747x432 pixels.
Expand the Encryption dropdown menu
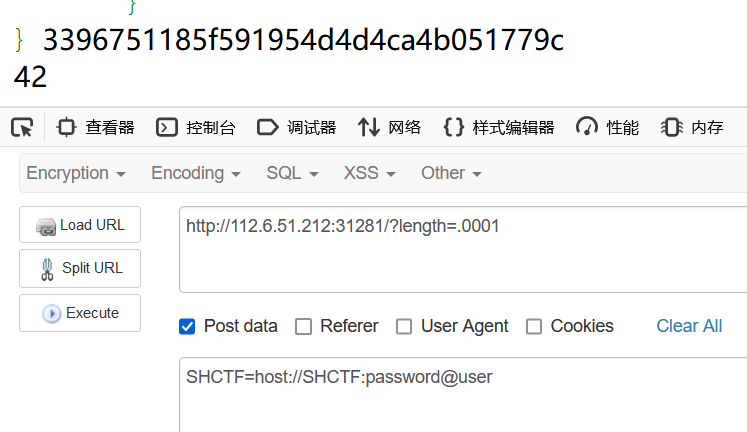pyautogui.click(x=76, y=173)
